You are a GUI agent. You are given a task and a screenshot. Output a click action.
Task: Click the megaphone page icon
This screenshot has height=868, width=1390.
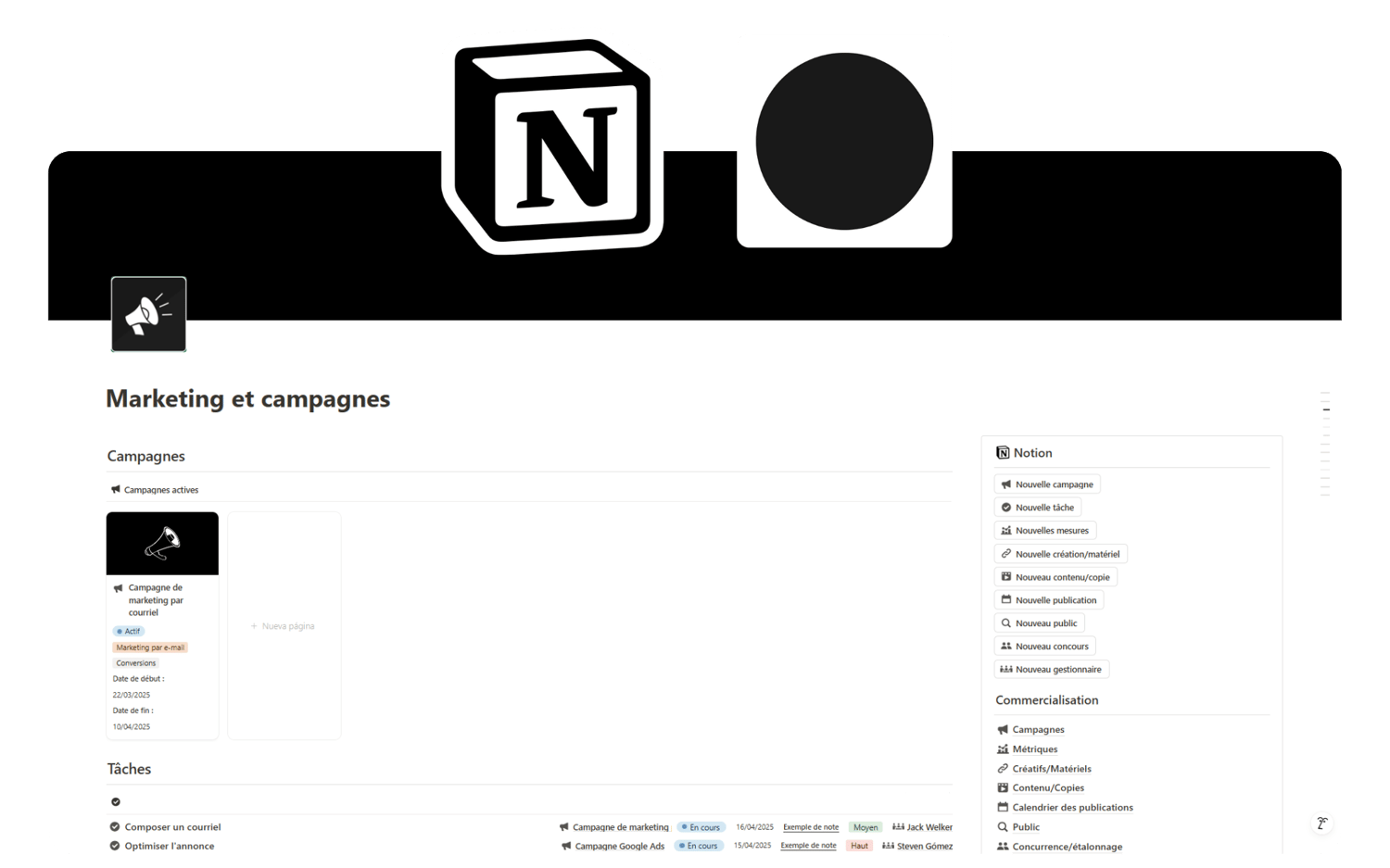(148, 314)
